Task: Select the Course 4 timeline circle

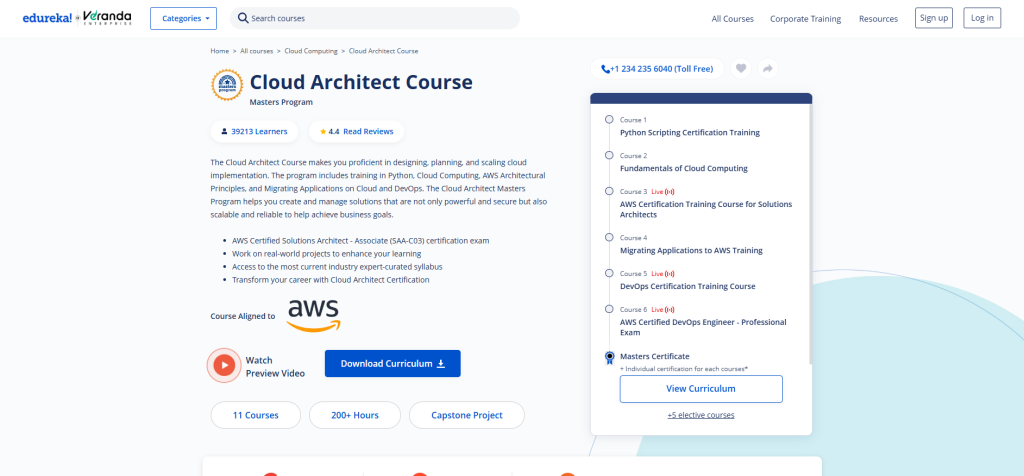Action: point(609,237)
